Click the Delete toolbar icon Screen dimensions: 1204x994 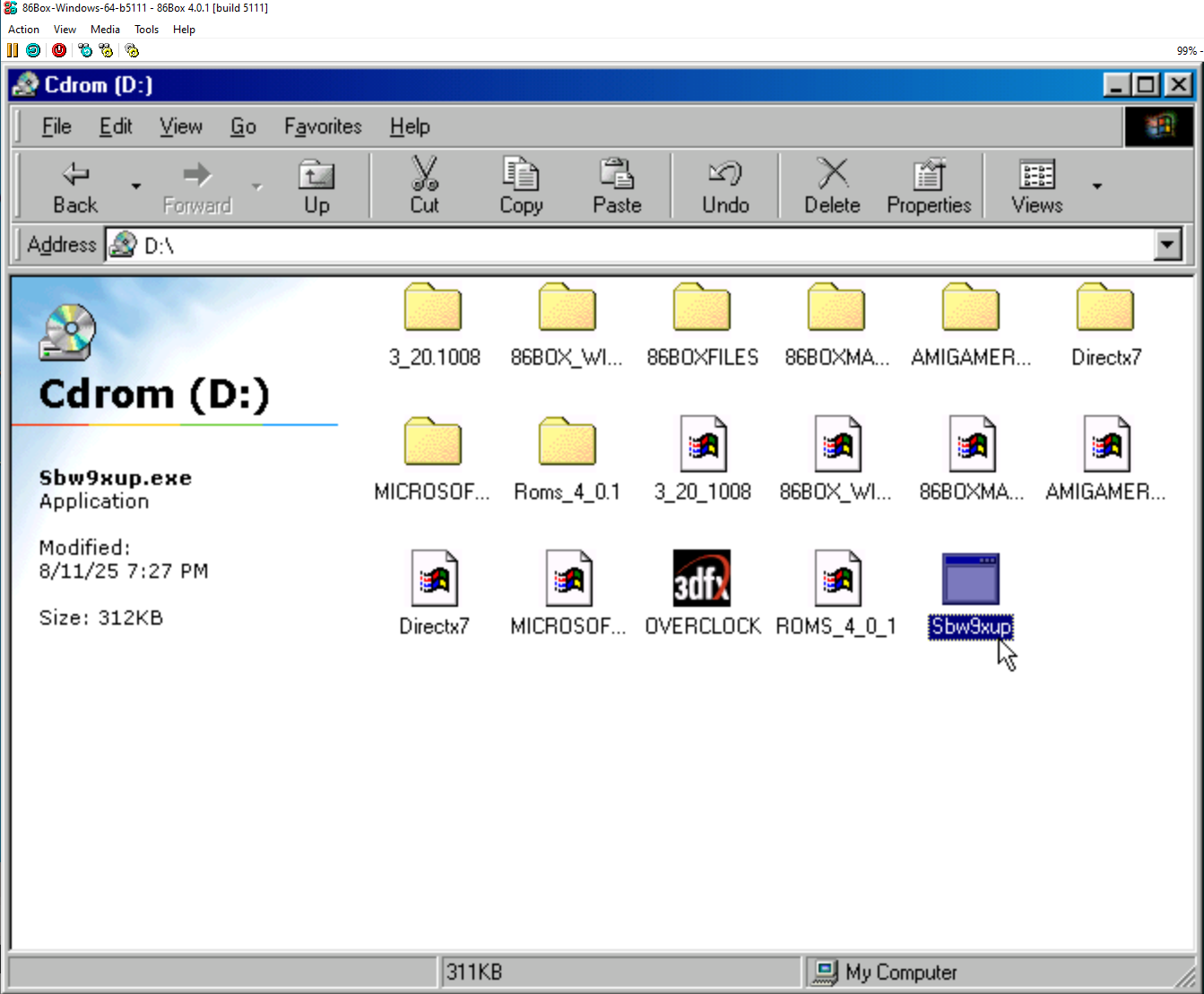[832, 186]
